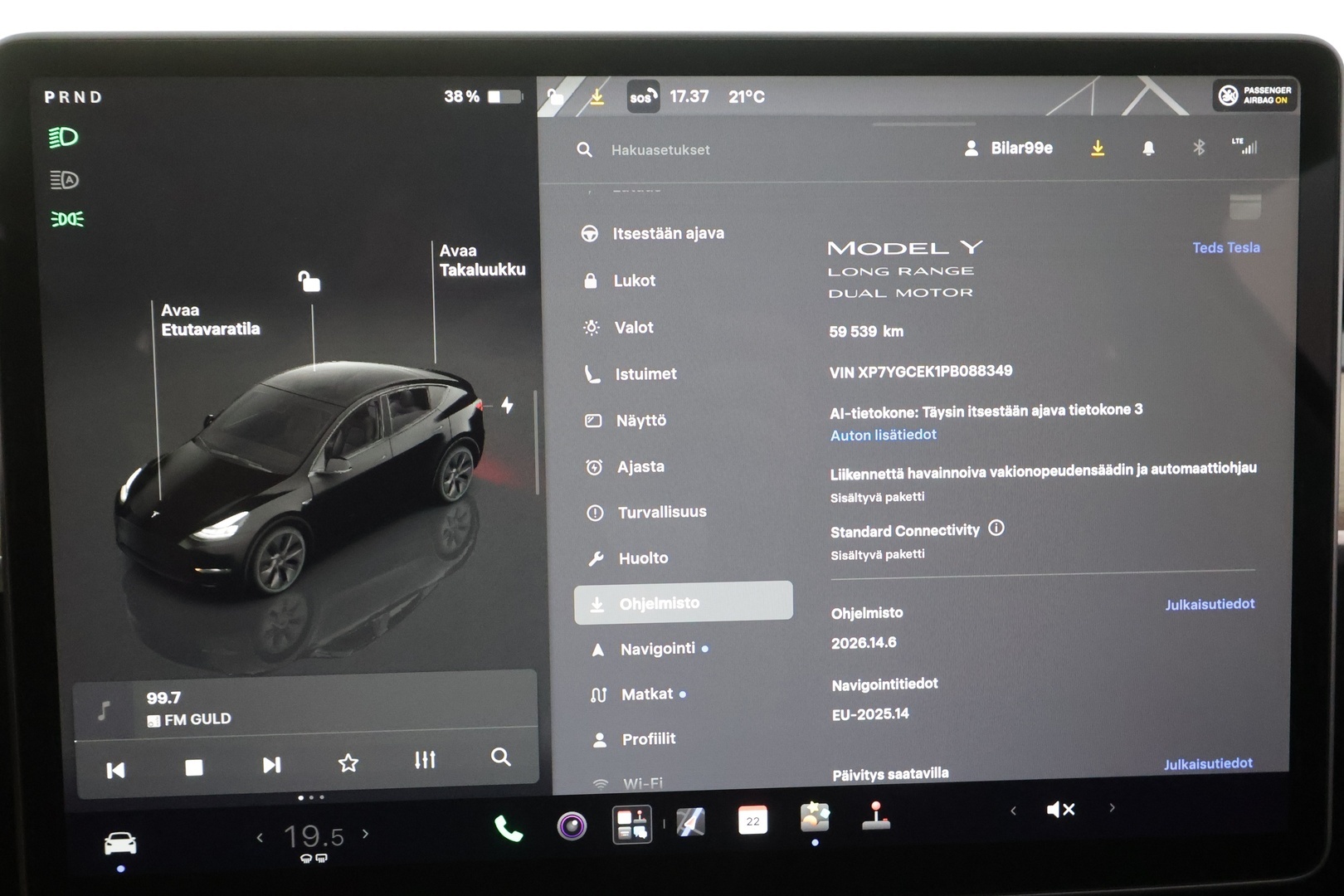Open the navigation map app icon
Image resolution: width=1344 pixels, height=896 pixels.
[x=690, y=822]
